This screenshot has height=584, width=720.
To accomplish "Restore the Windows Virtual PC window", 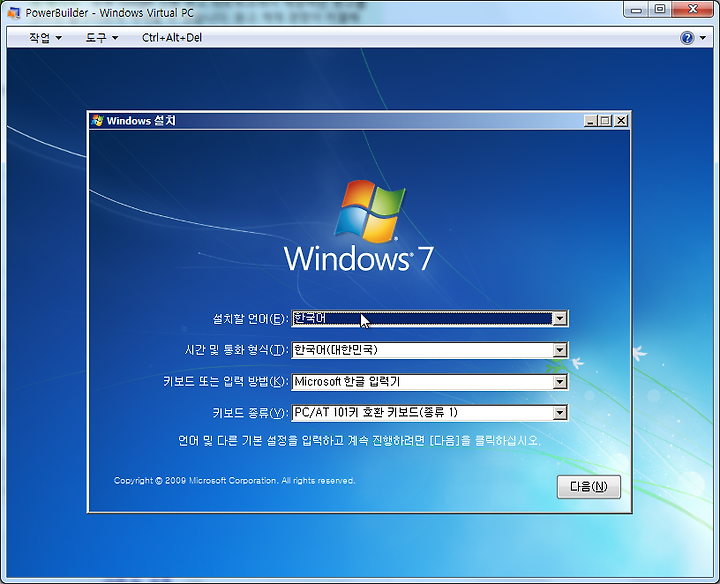I will [x=660, y=10].
